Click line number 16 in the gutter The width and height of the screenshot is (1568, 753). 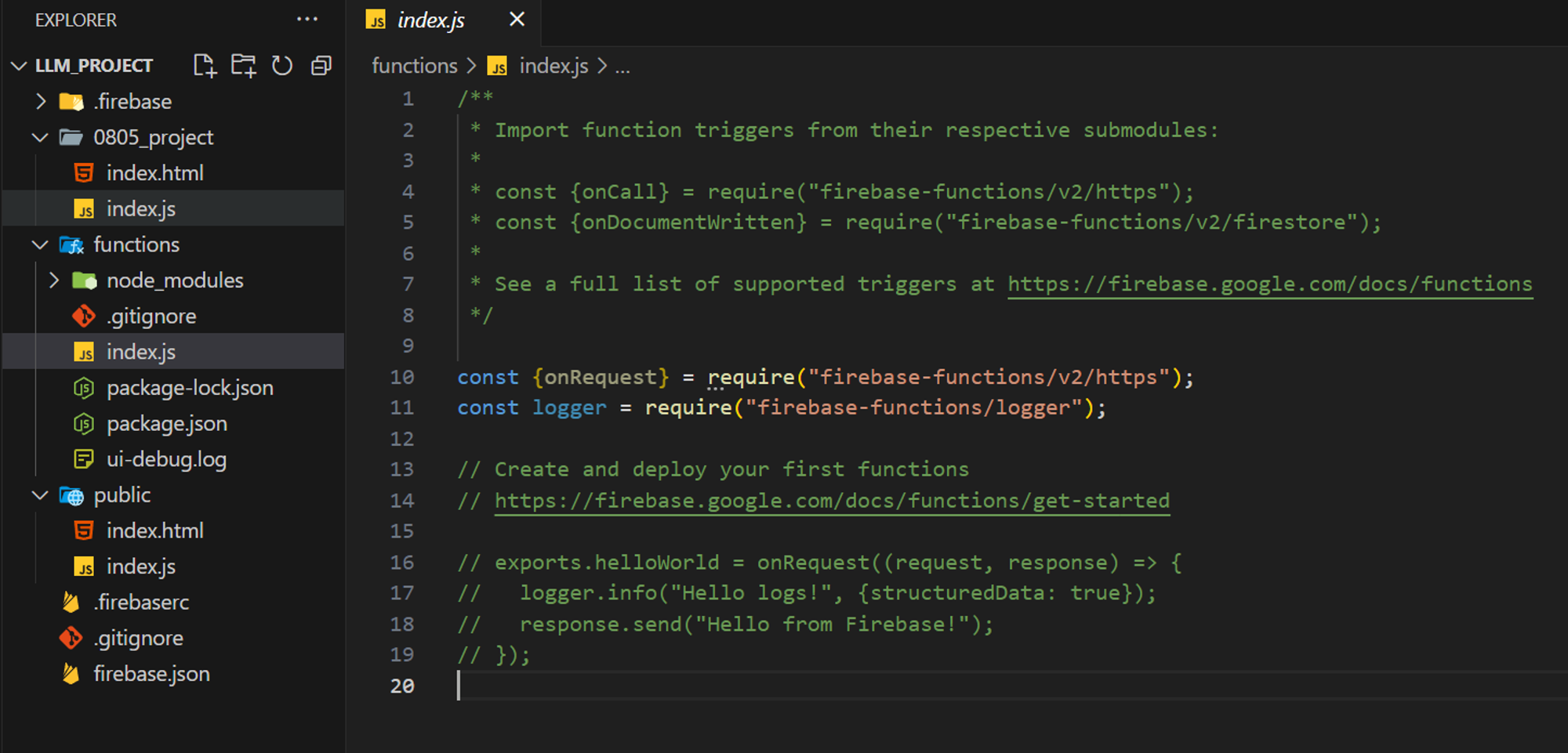(402, 563)
